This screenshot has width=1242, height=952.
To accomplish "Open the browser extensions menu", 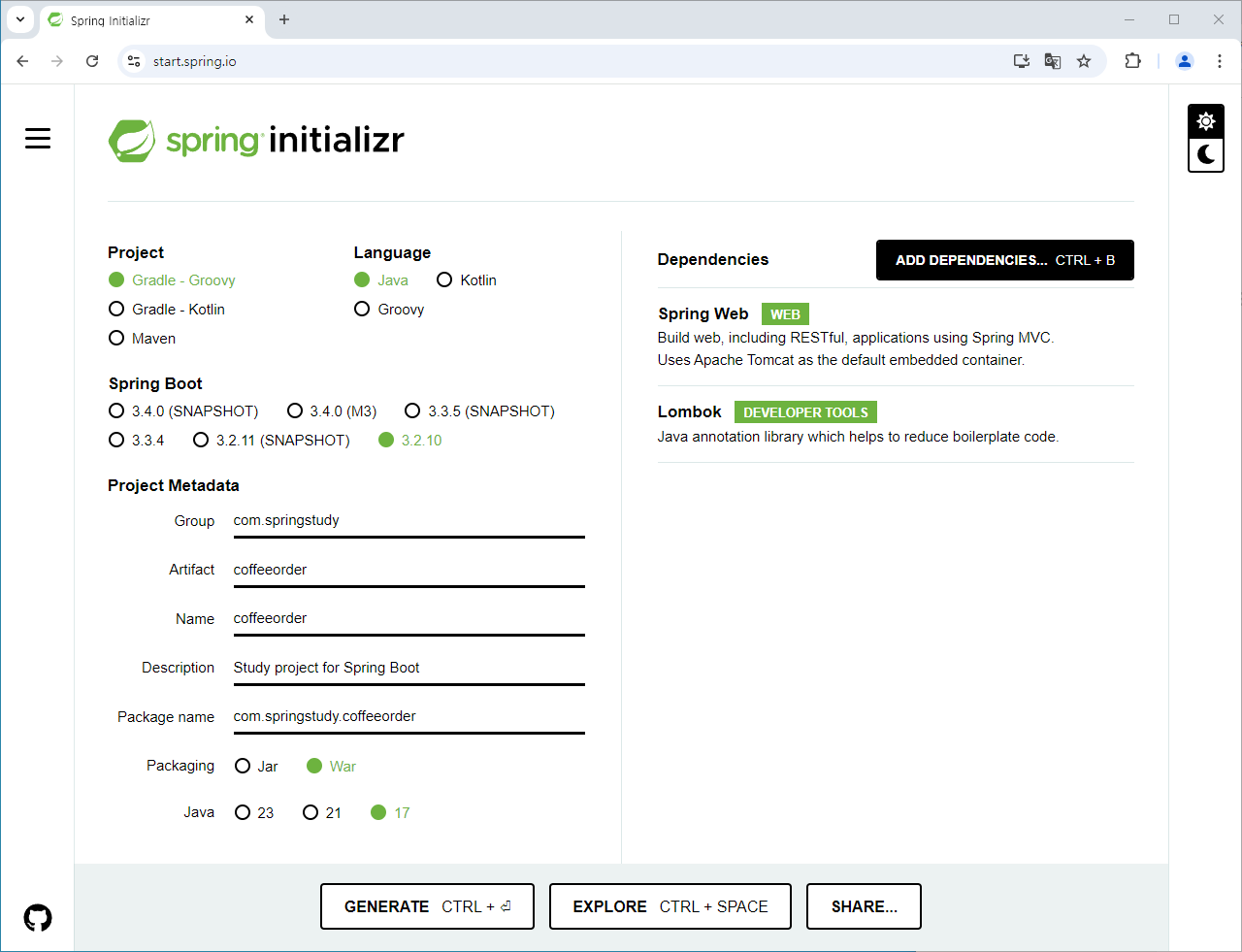I will 1132,61.
